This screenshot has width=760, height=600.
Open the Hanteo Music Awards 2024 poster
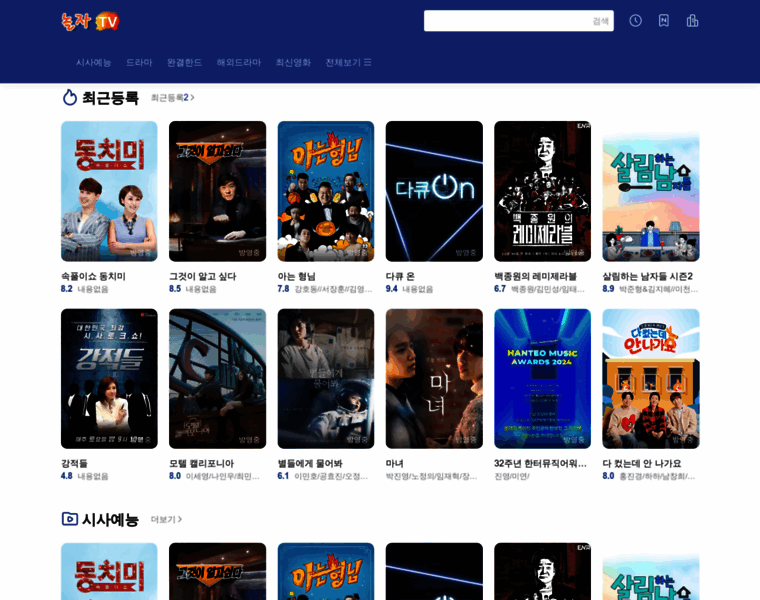[x=542, y=379]
